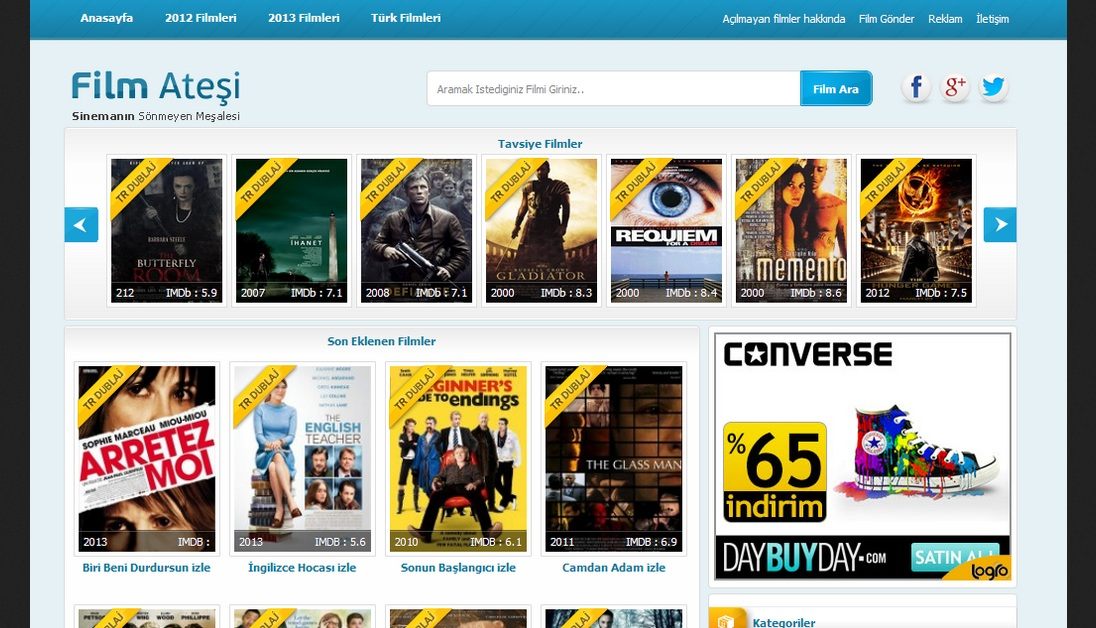The height and width of the screenshot is (628, 1096).
Task: Open the Twitter bird icon
Action: click(993, 88)
